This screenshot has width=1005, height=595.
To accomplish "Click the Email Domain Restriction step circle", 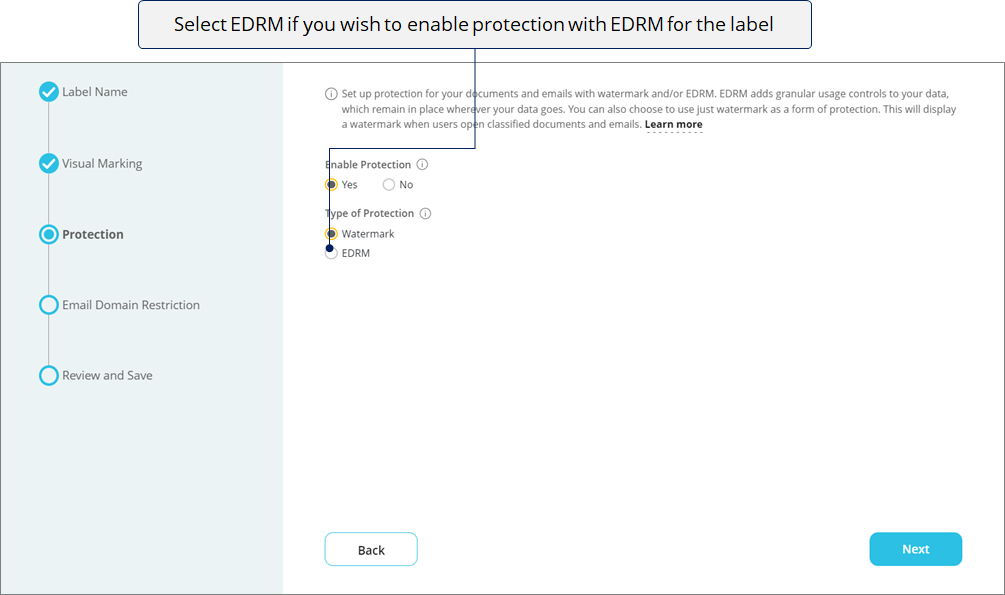I will (49, 305).
